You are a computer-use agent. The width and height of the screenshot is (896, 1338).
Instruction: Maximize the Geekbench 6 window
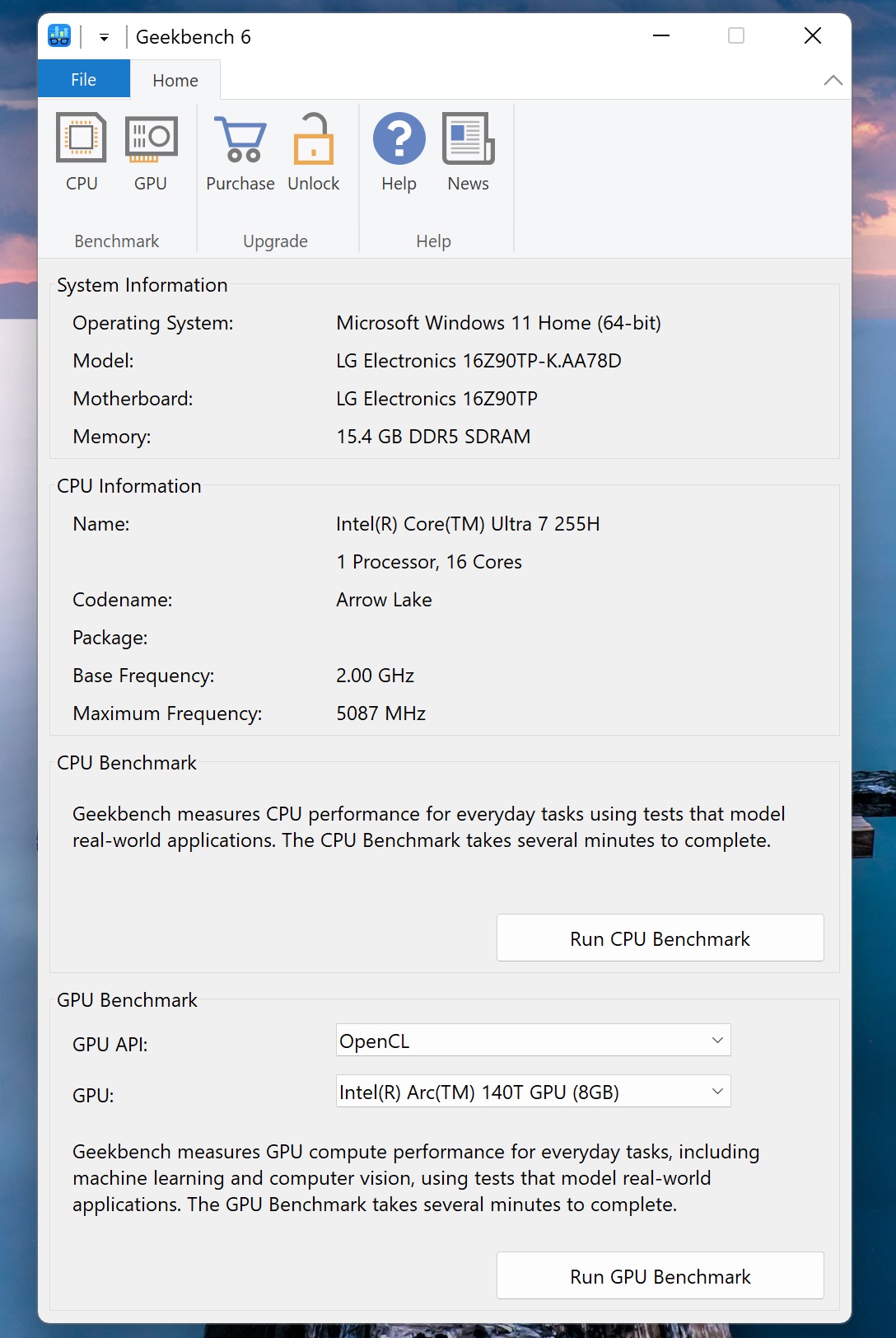[736, 35]
